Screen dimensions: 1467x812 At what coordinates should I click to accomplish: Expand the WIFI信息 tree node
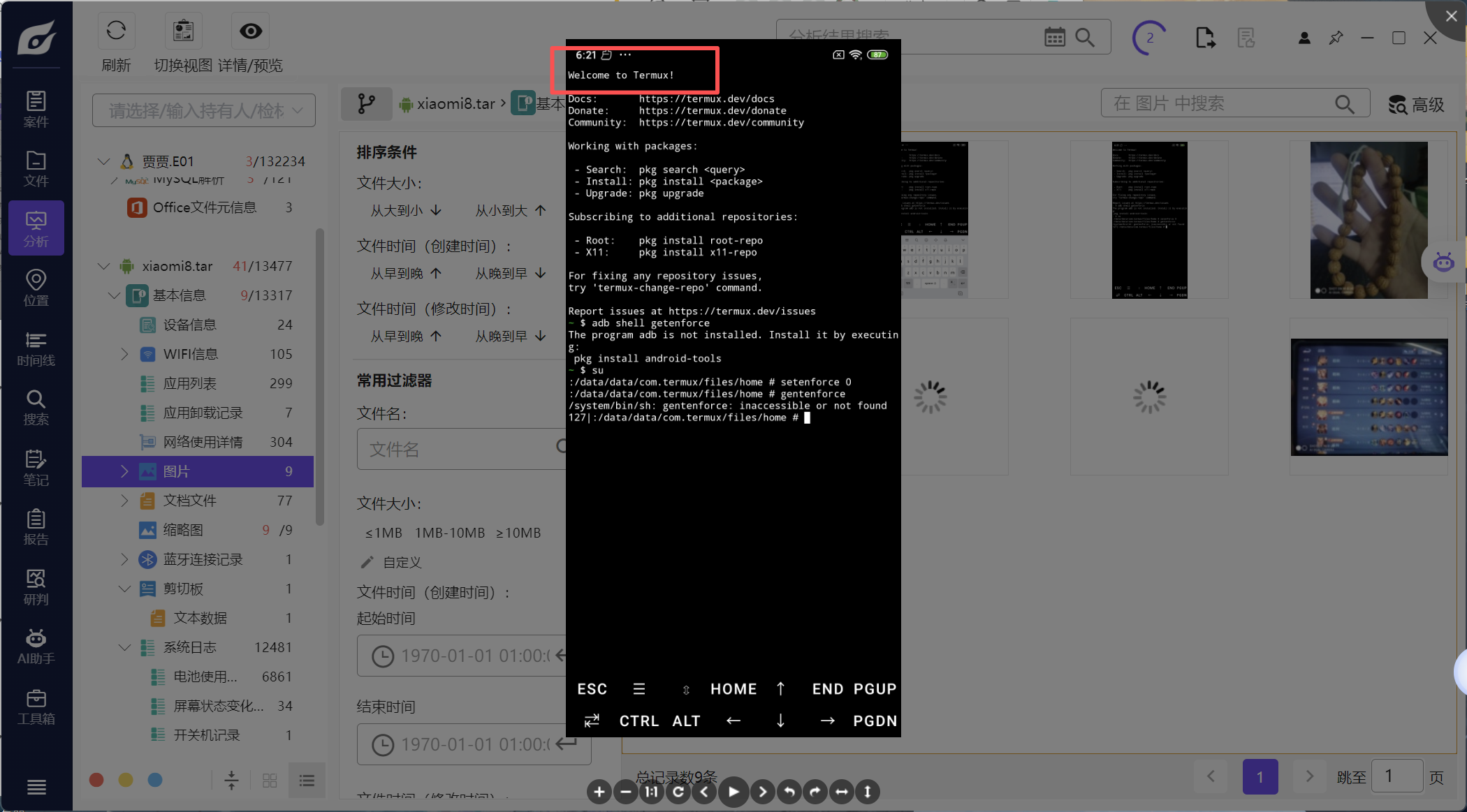click(x=124, y=354)
